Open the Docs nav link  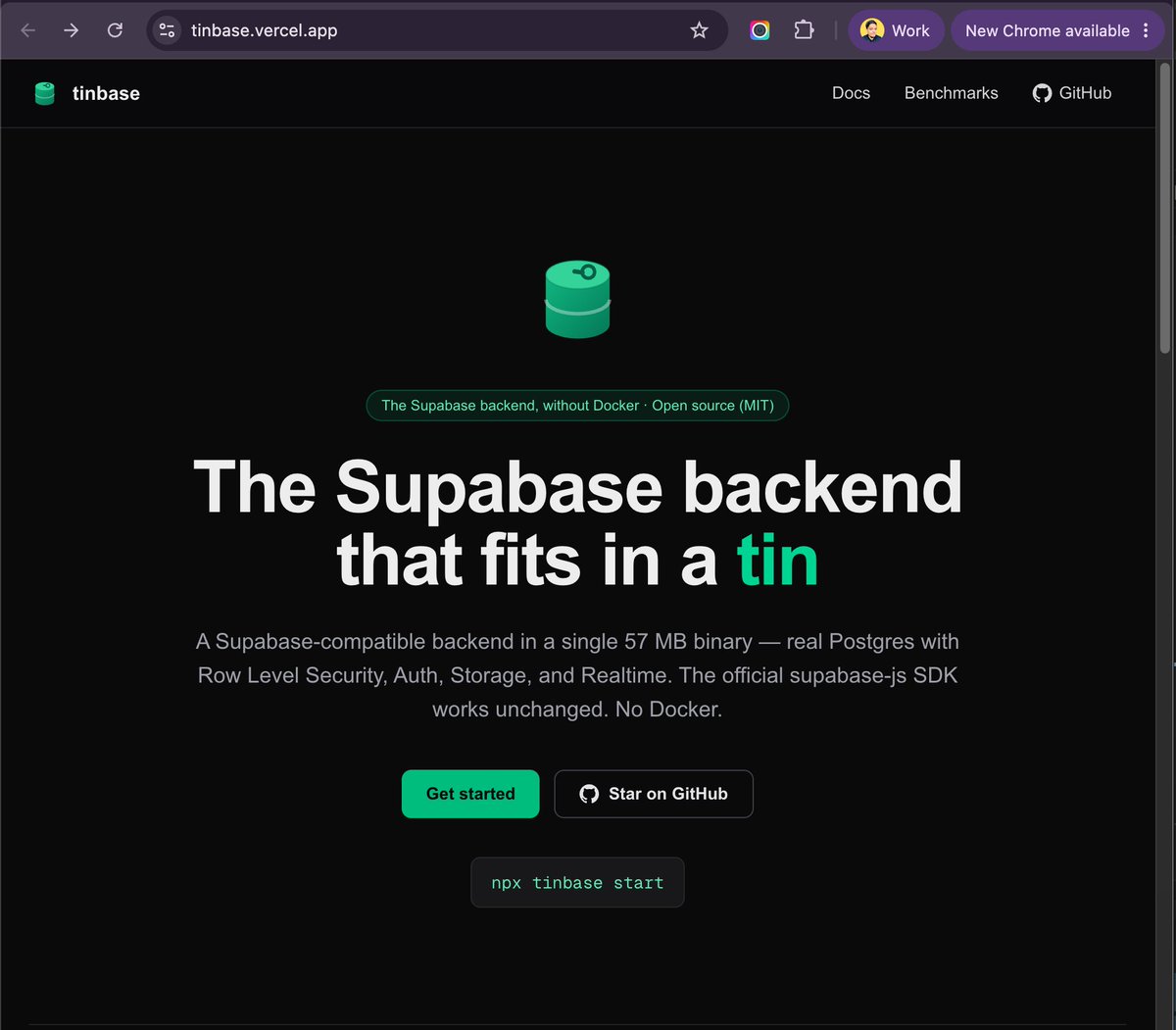(x=851, y=93)
